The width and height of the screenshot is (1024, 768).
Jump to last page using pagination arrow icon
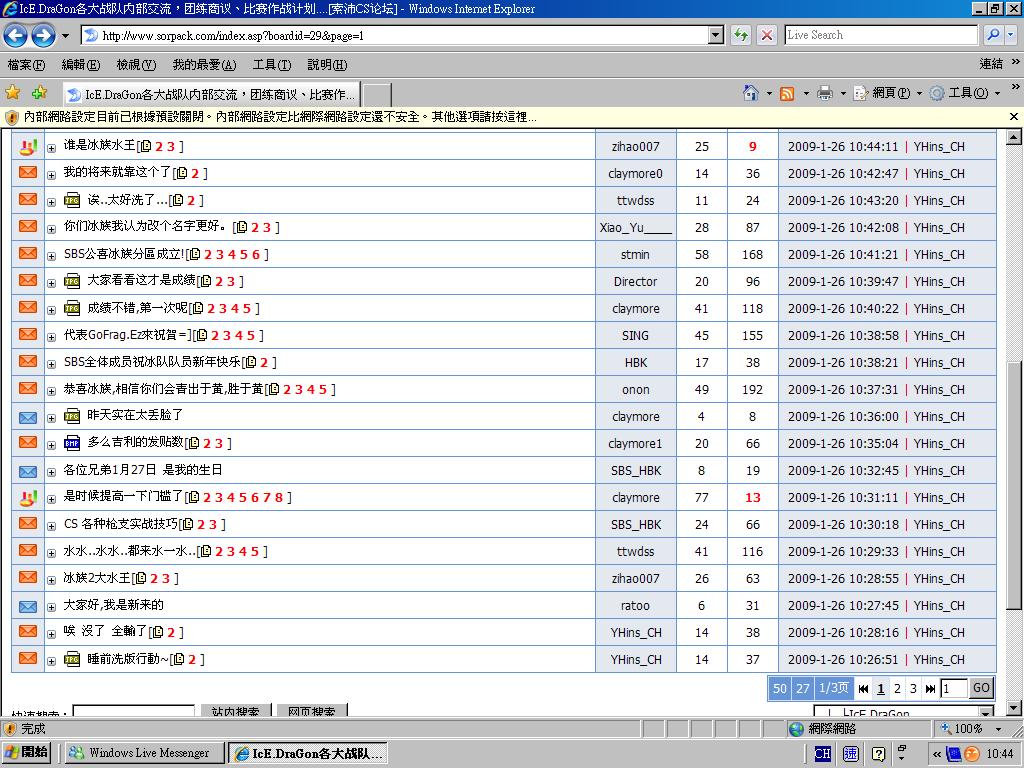click(930, 688)
